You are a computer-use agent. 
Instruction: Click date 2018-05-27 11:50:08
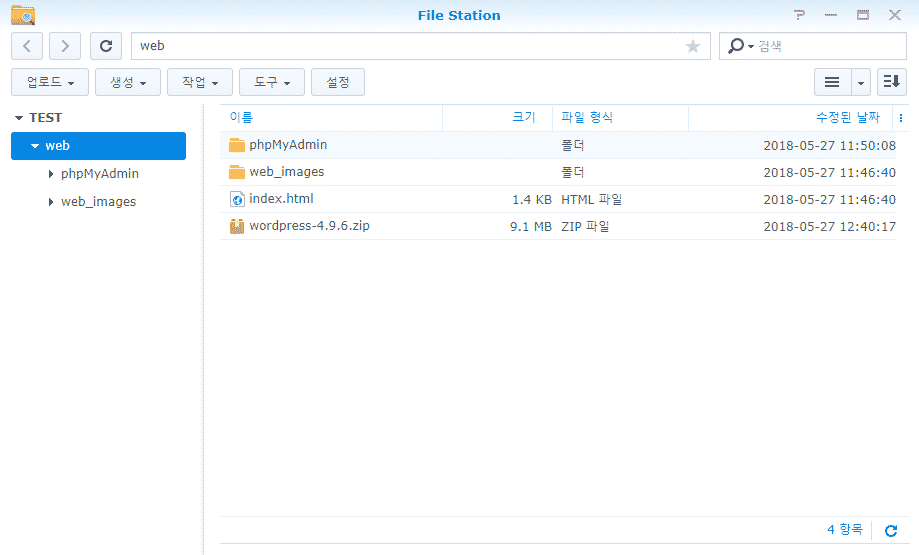tap(829, 146)
